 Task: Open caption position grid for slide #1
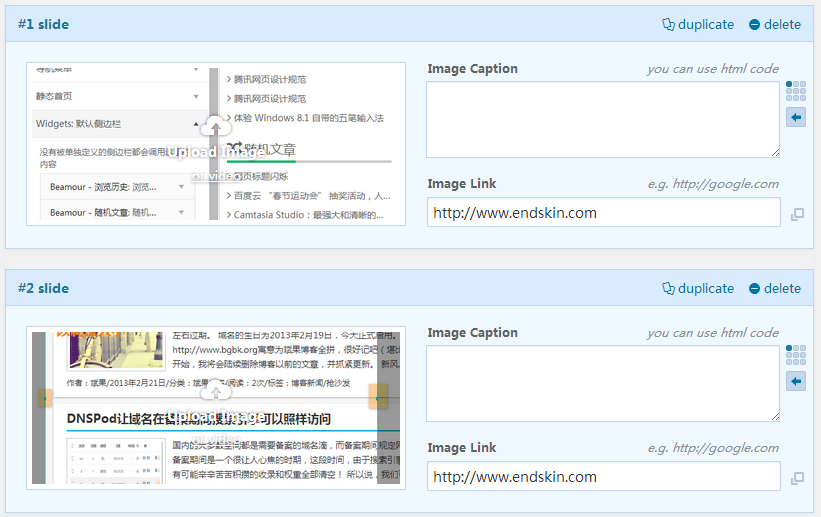click(x=796, y=91)
